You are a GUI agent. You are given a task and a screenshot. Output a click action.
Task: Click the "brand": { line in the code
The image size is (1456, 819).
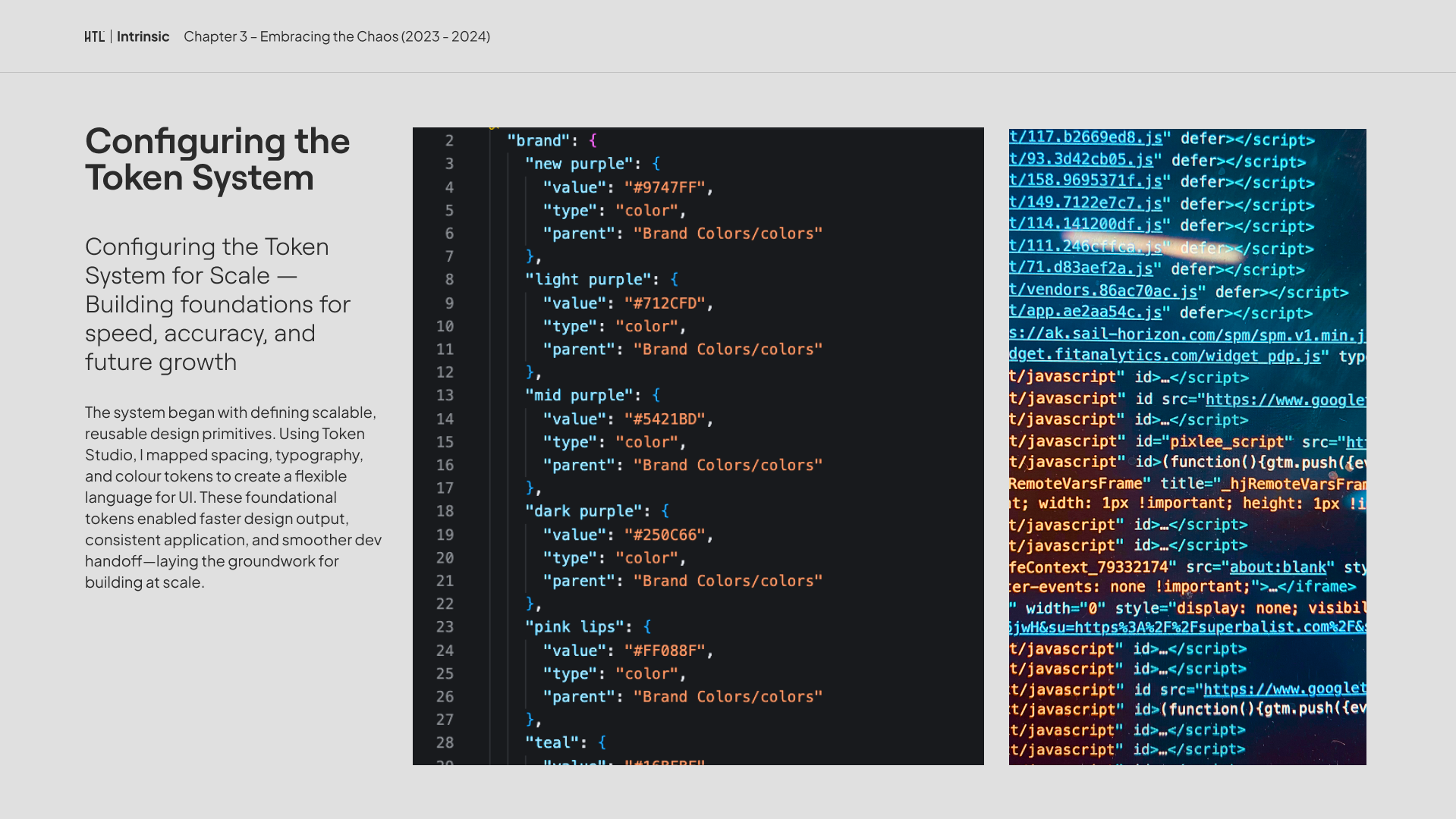tap(552, 141)
